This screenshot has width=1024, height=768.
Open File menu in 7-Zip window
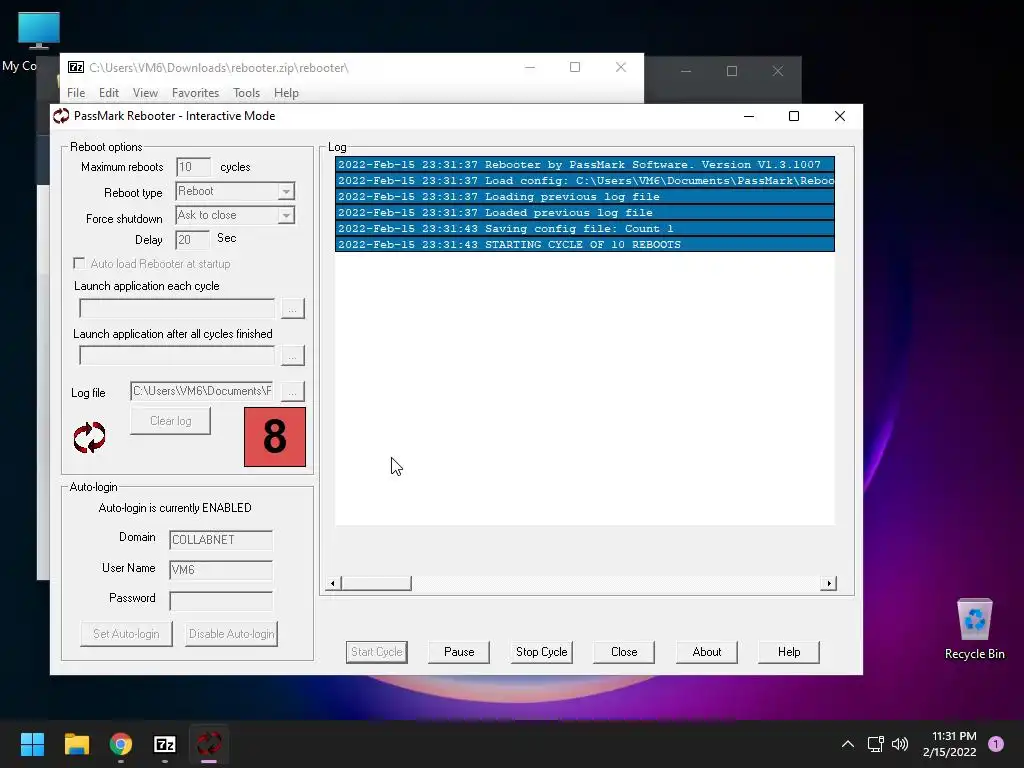(x=76, y=93)
